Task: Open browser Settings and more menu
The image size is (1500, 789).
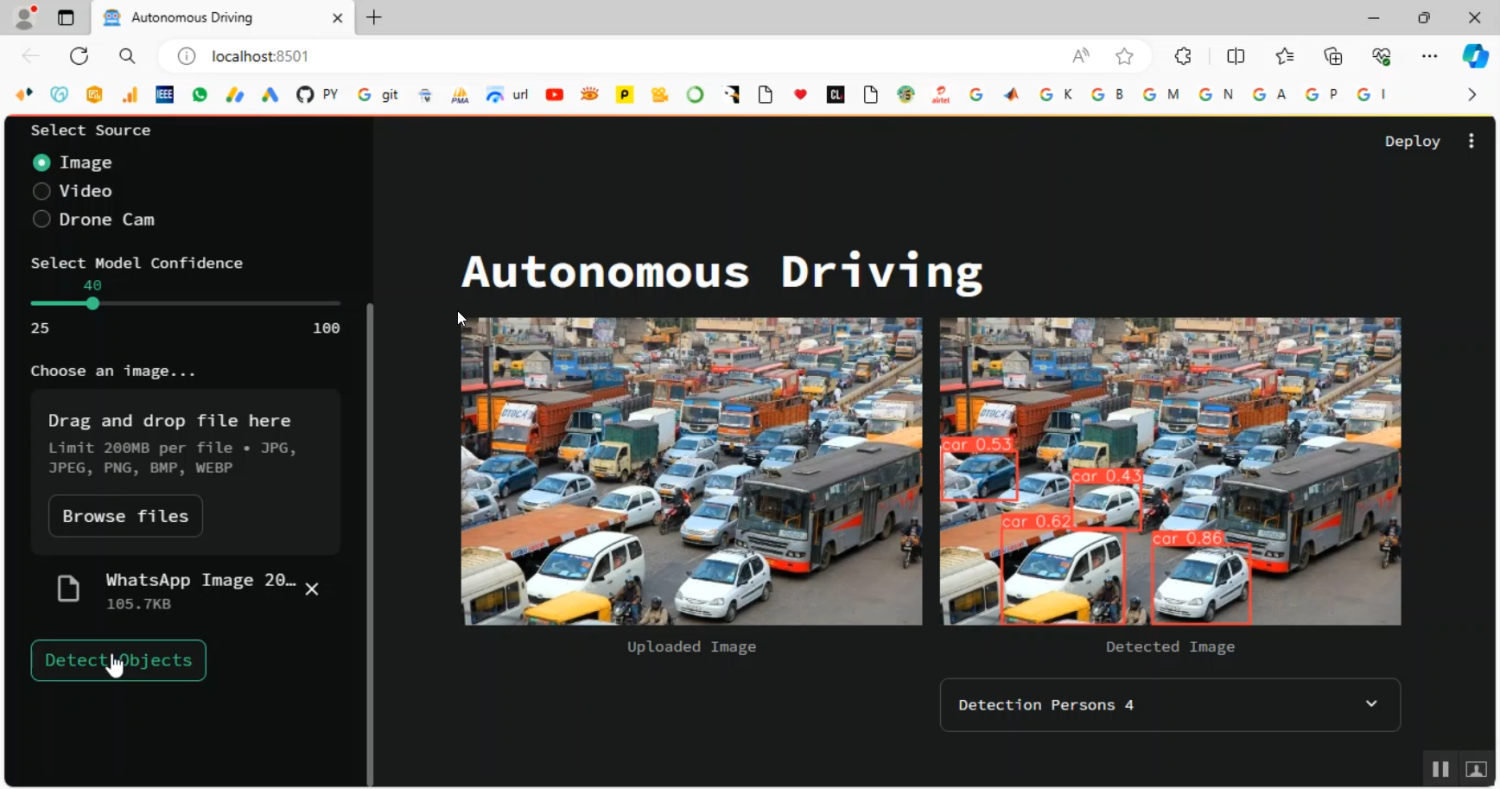Action: click(1429, 56)
